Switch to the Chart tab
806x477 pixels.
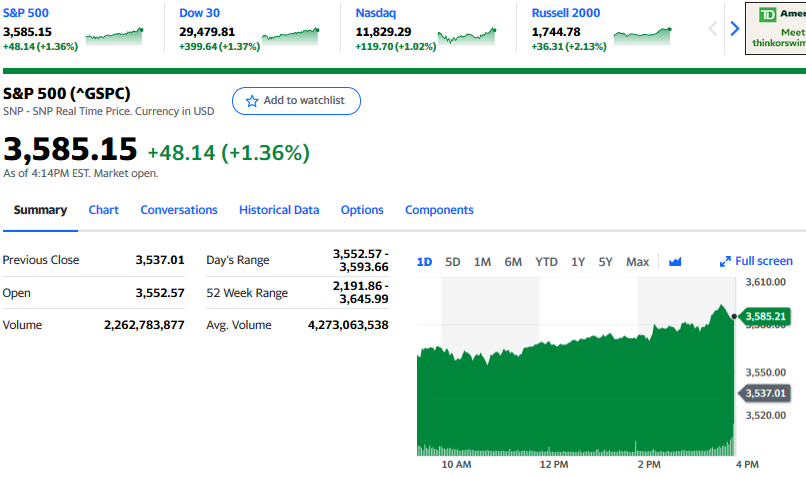pos(103,210)
